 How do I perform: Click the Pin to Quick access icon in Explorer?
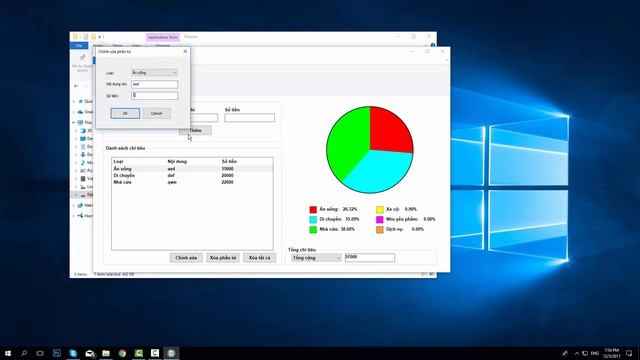point(82,58)
